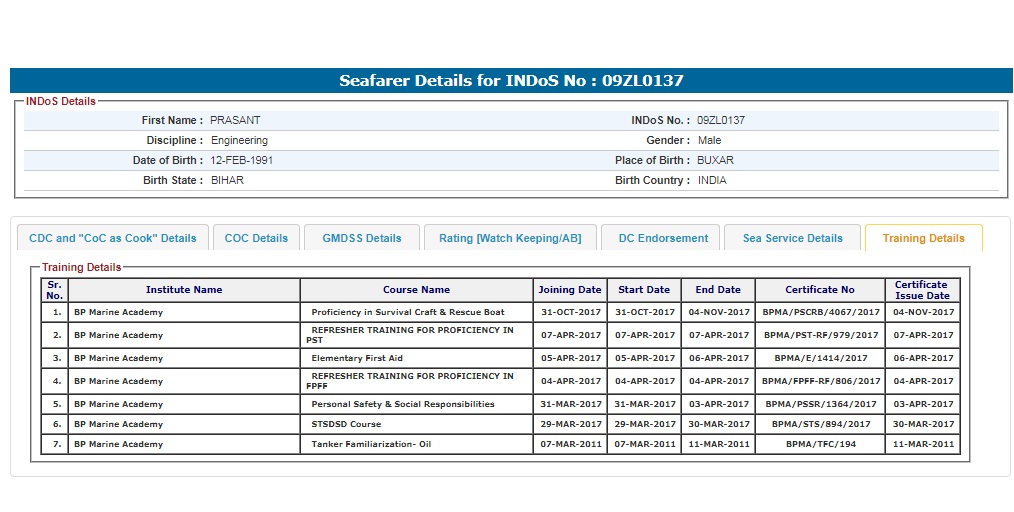Click the Personal Safety & Social Responsibilities course
This screenshot has width=1014, height=512.
tap(402, 404)
